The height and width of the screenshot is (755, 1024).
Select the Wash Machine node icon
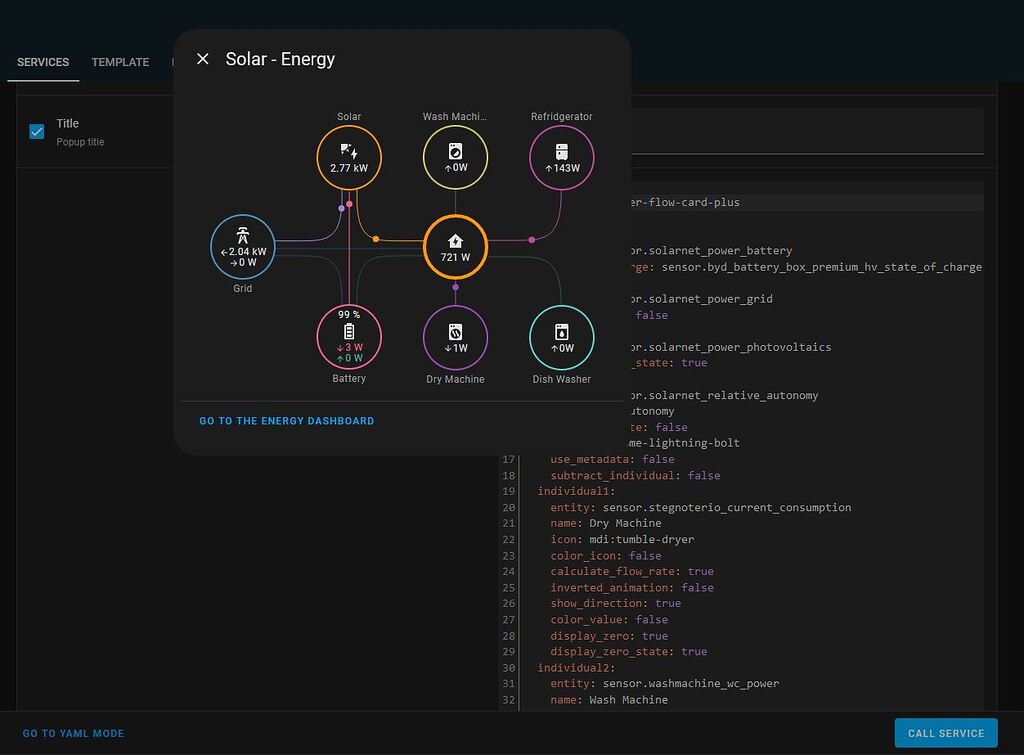(455, 151)
